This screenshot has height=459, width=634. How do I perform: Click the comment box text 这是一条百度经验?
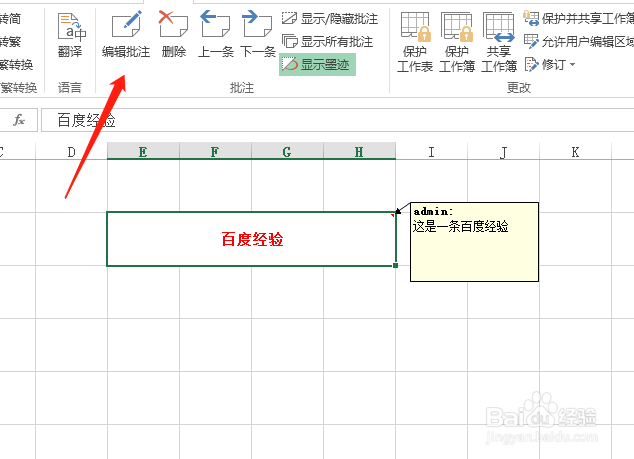click(x=461, y=226)
